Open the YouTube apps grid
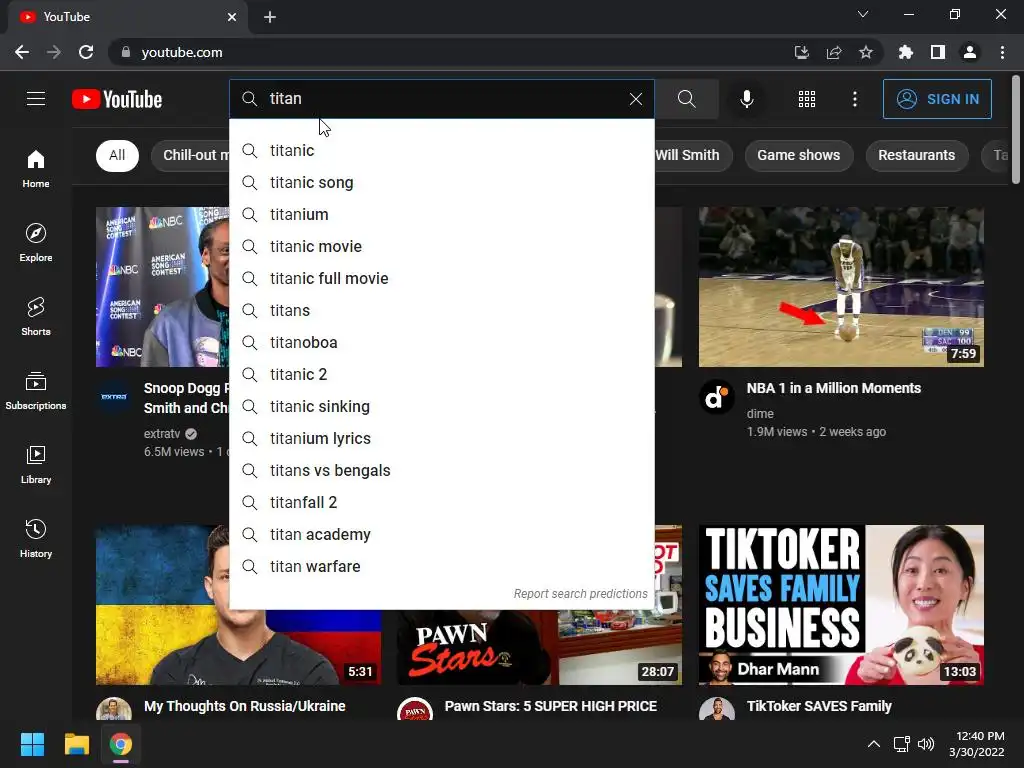Viewport: 1024px width, 768px height. 807,99
